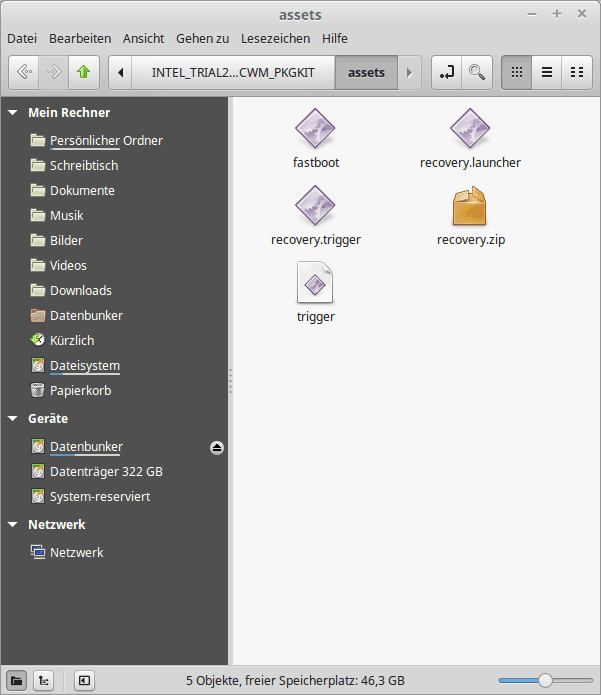The height and width of the screenshot is (695, 601).
Task: Click the Downloads folder icon in sidebar
Action: point(38,290)
